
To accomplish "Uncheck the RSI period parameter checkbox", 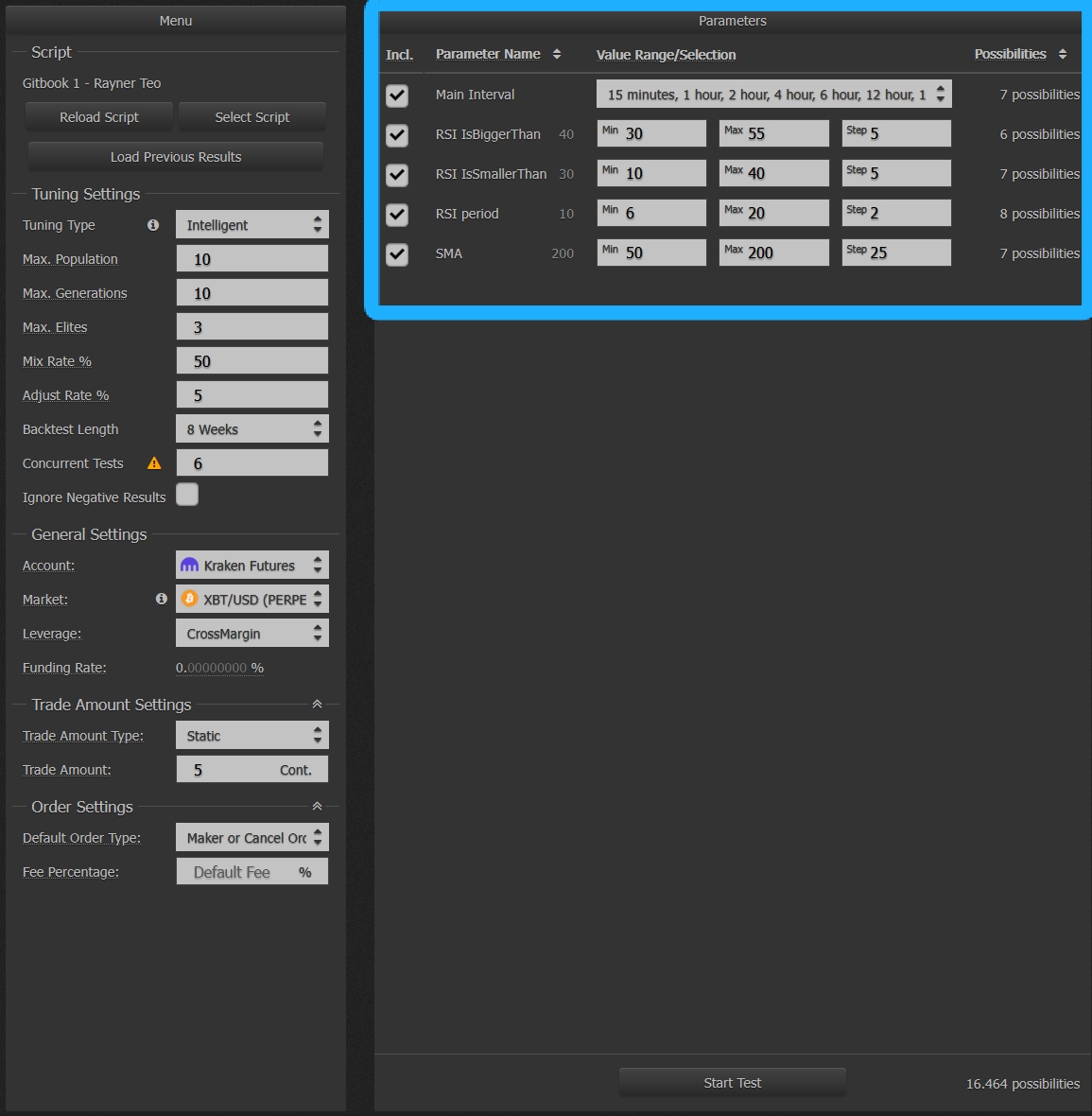I will (x=397, y=215).
